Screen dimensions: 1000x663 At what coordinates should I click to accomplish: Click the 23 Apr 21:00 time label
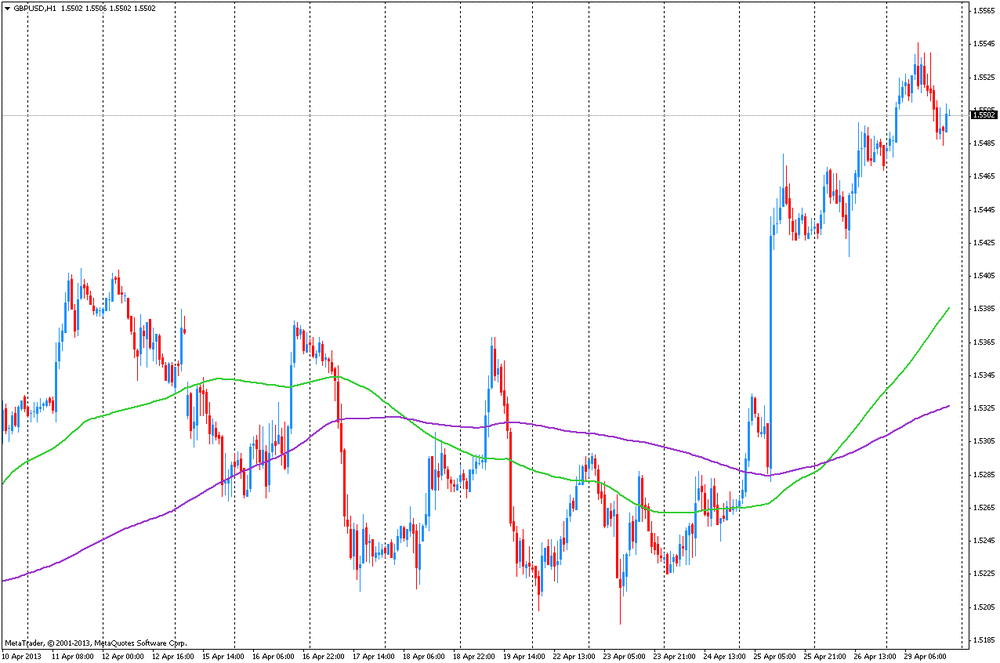coord(675,656)
